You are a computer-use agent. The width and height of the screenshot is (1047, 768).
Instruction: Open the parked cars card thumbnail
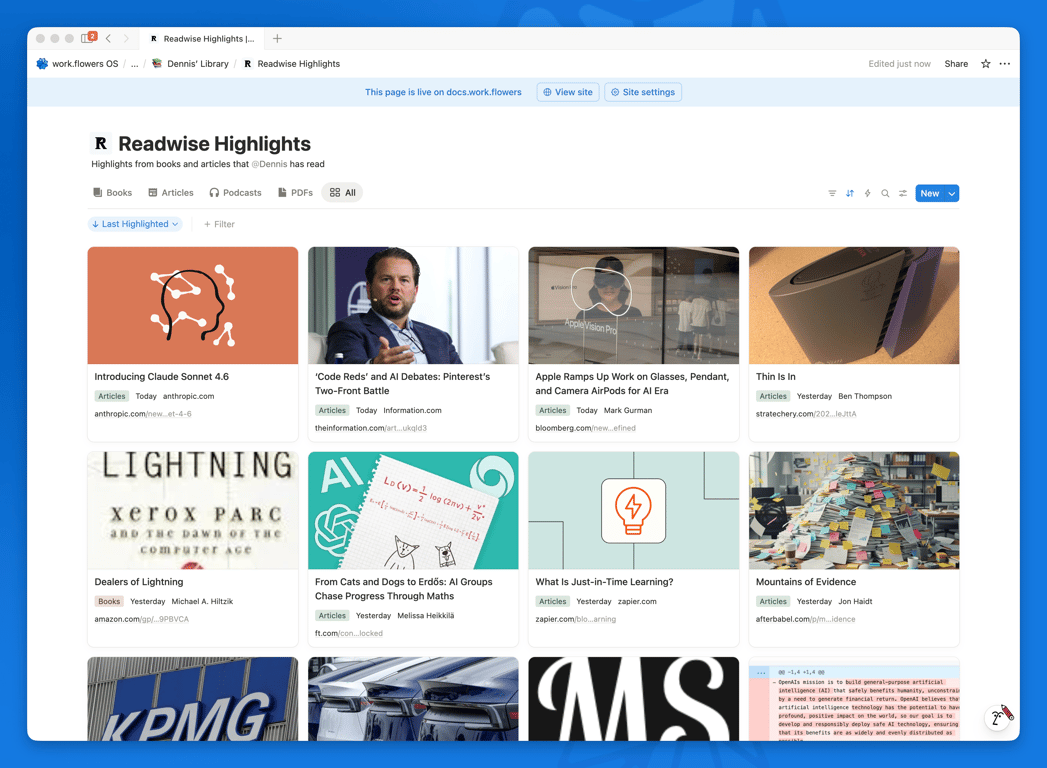413,699
